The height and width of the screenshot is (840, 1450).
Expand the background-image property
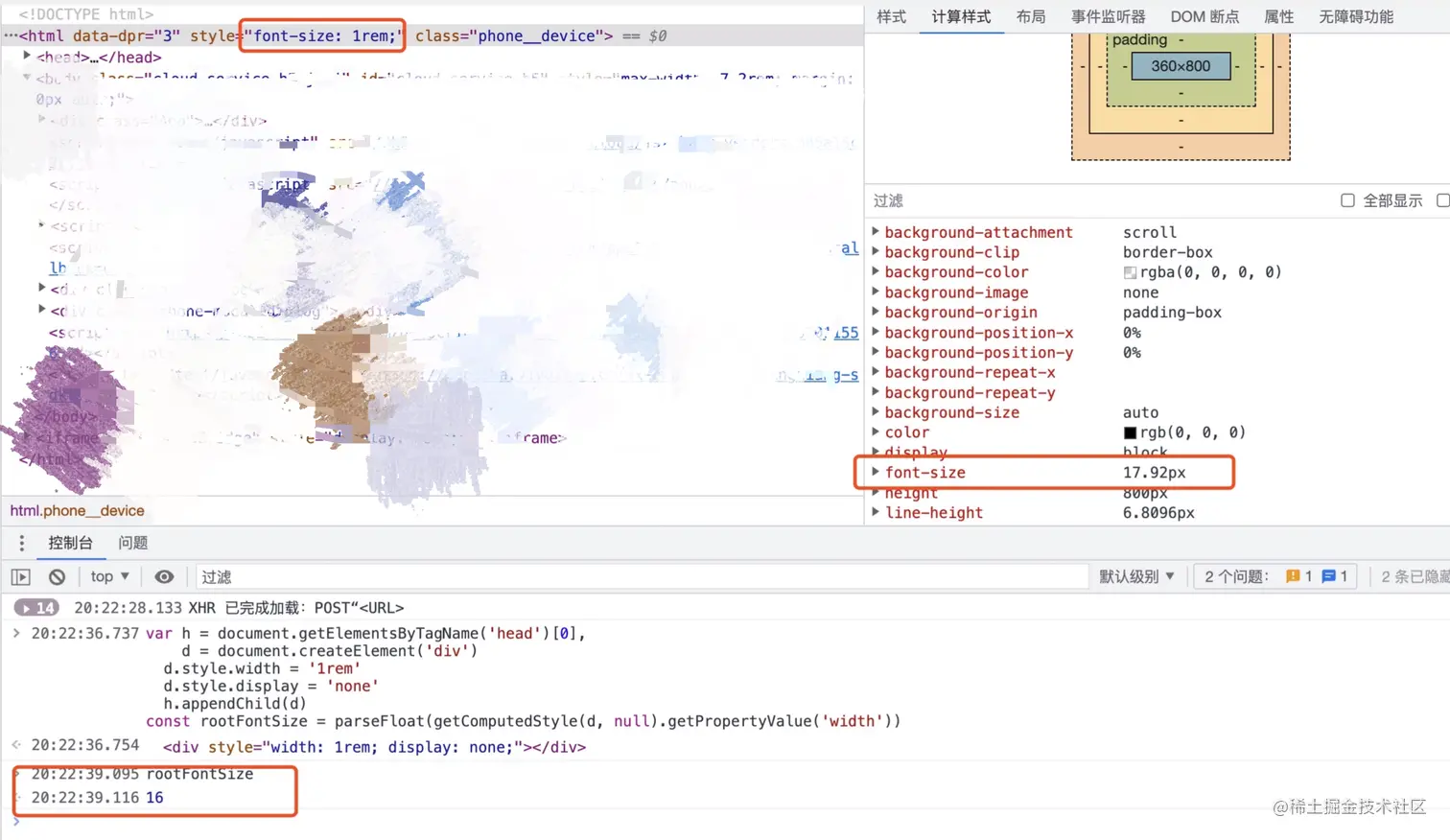click(876, 292)
